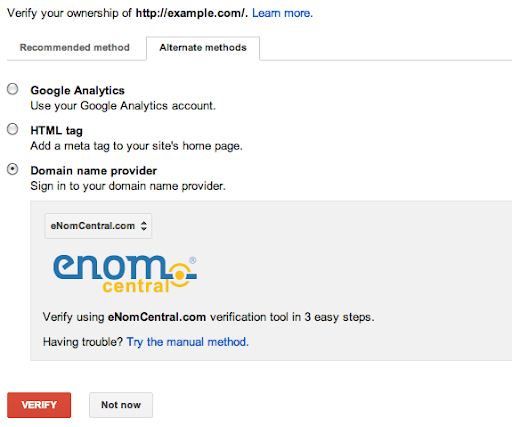This screenshot has width=512, height=427.
Task: Click the http://example.com/ URL text
Action: coord(191,13)
